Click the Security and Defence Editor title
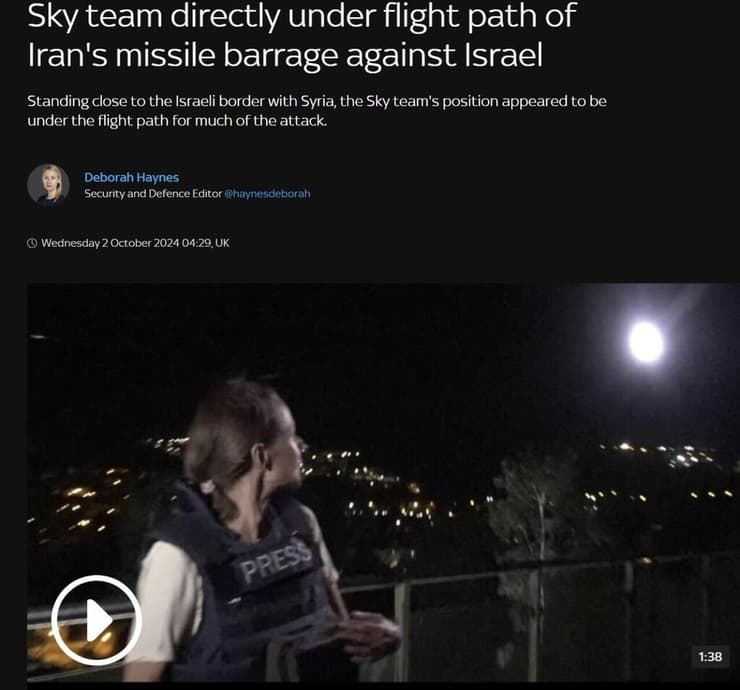 [153, 194]
